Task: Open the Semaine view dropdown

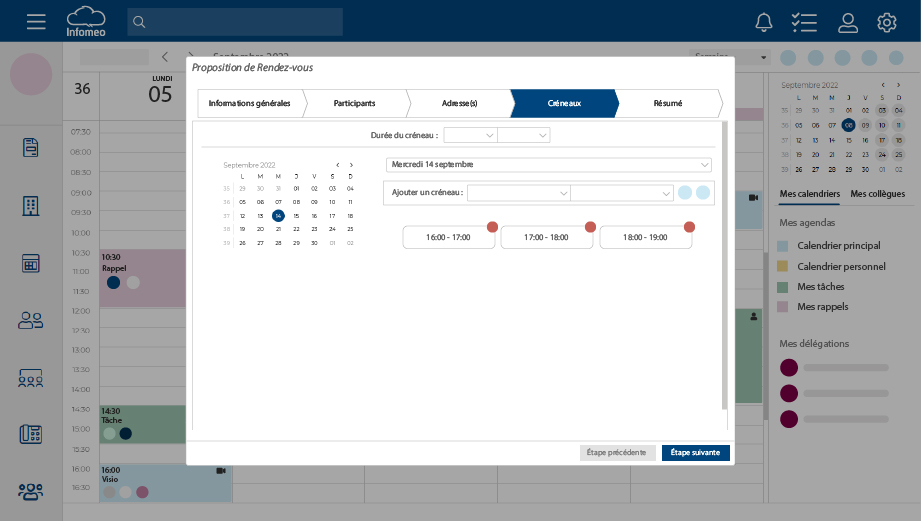Action: 729,57
